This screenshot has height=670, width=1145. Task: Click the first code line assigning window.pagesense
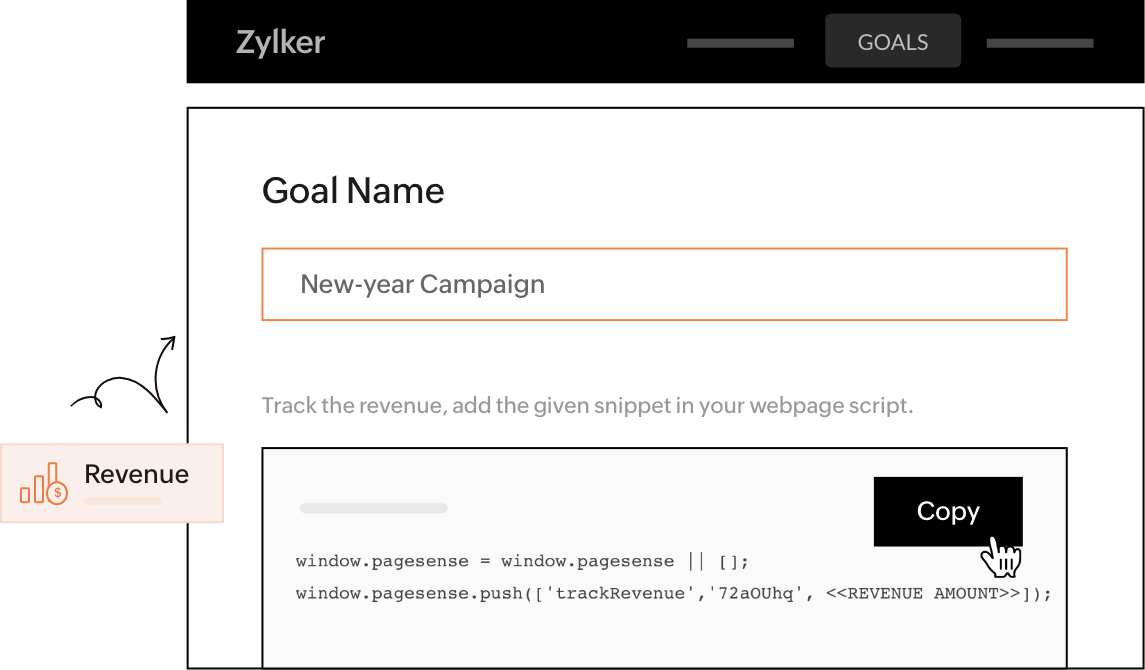click(522, 561)
